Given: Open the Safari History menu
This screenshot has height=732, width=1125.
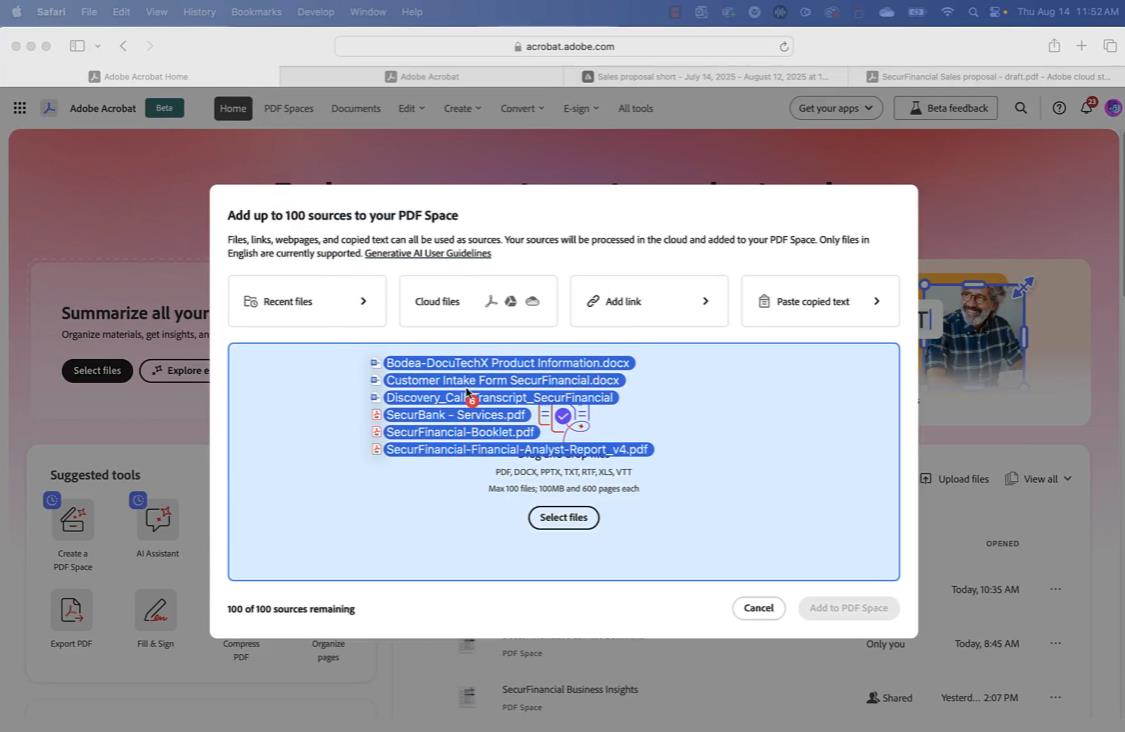Looking at the screenshot, I should point(199,12).
